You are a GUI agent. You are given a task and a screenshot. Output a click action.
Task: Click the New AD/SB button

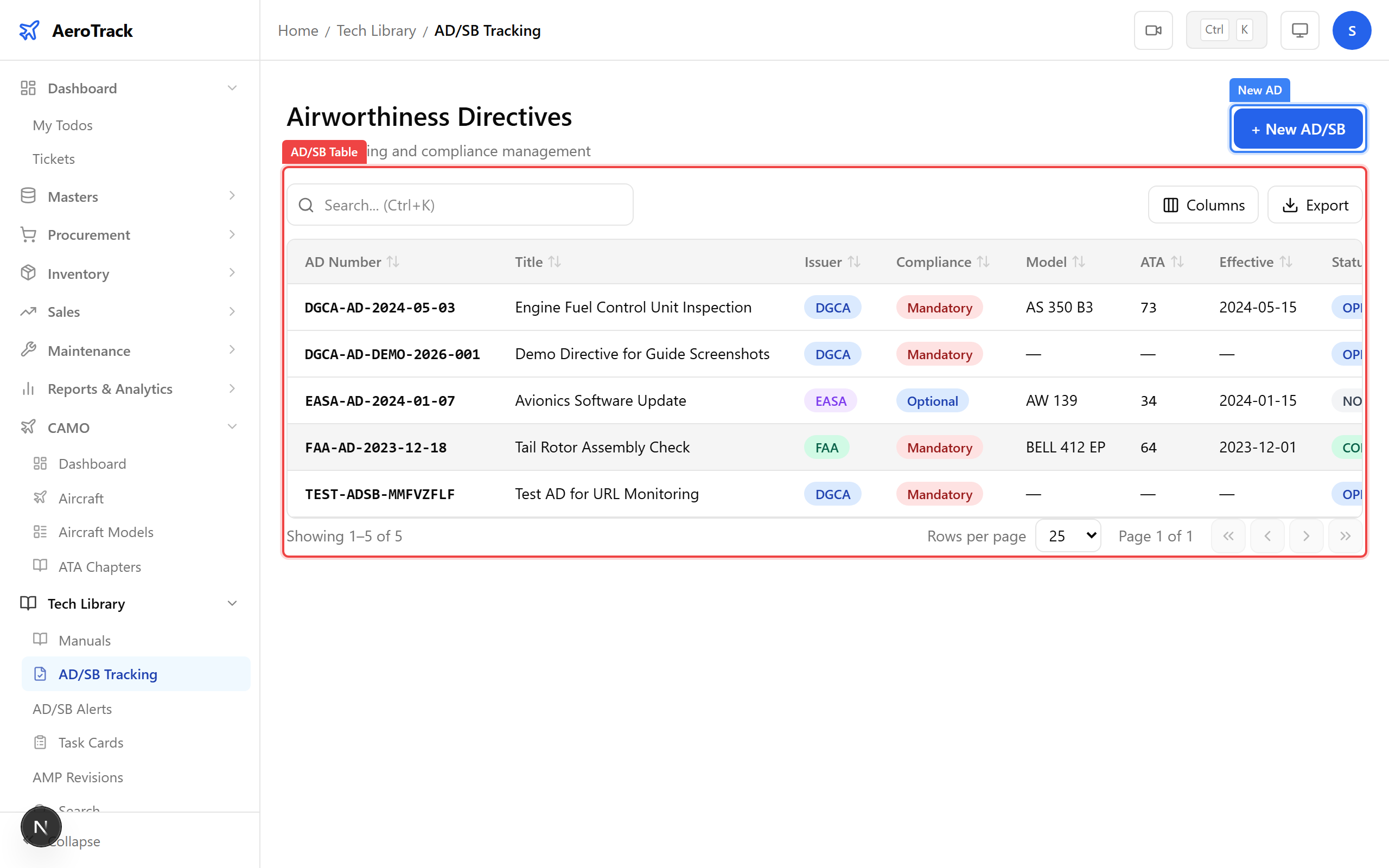[1298, 129]
